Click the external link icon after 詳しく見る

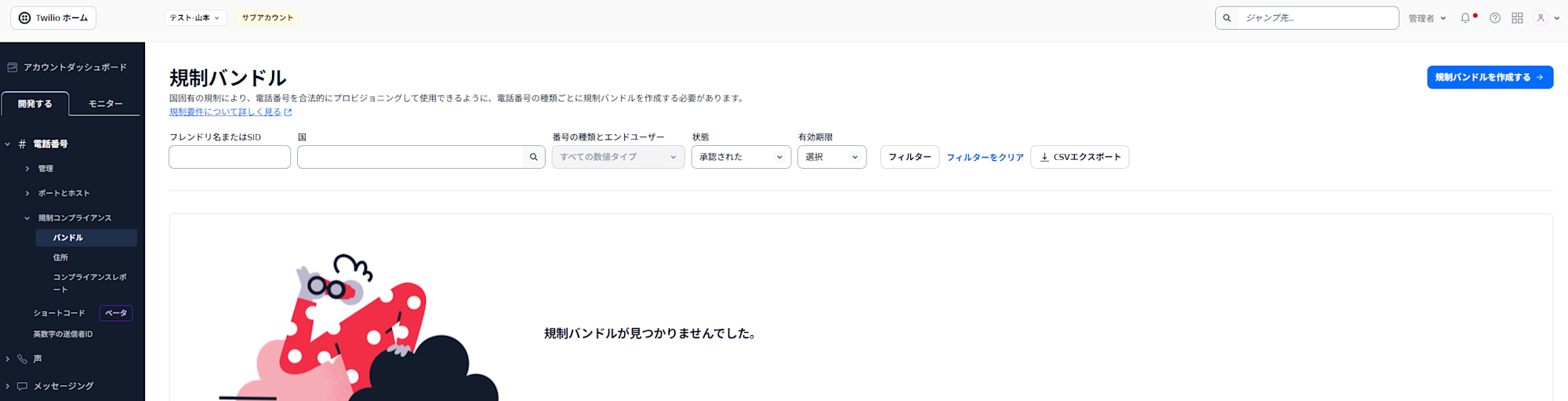click(288, 112)
